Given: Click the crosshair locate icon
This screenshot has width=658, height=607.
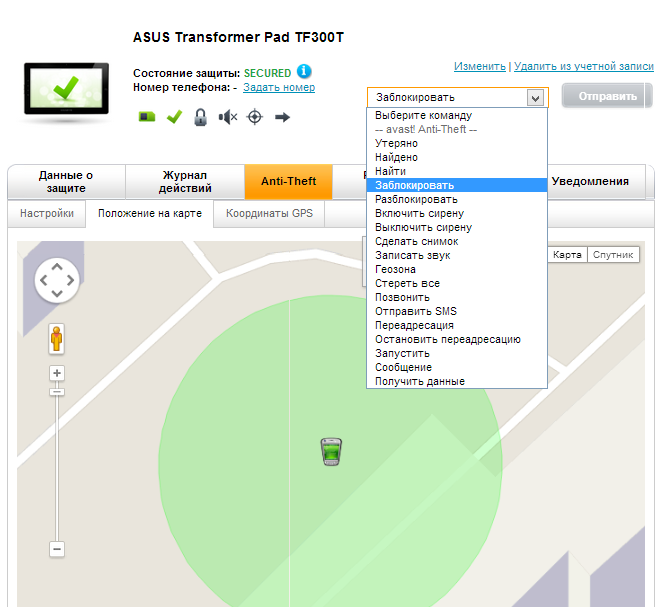Looking at the screenshot, I should coord(255,117).
